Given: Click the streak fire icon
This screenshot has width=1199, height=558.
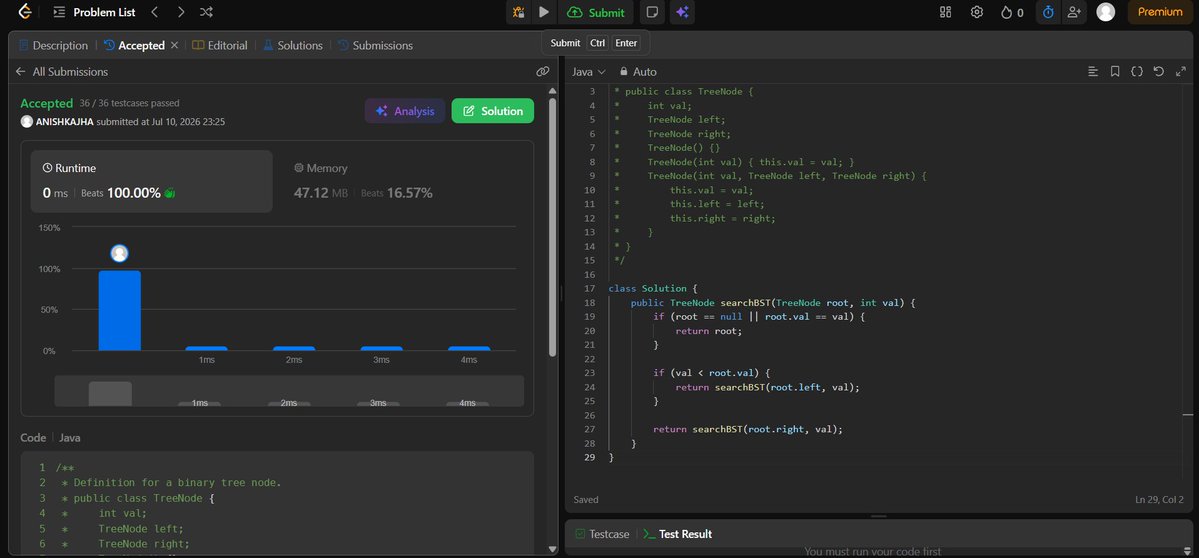Looking at the screenshot, I should pos(1006,12).
